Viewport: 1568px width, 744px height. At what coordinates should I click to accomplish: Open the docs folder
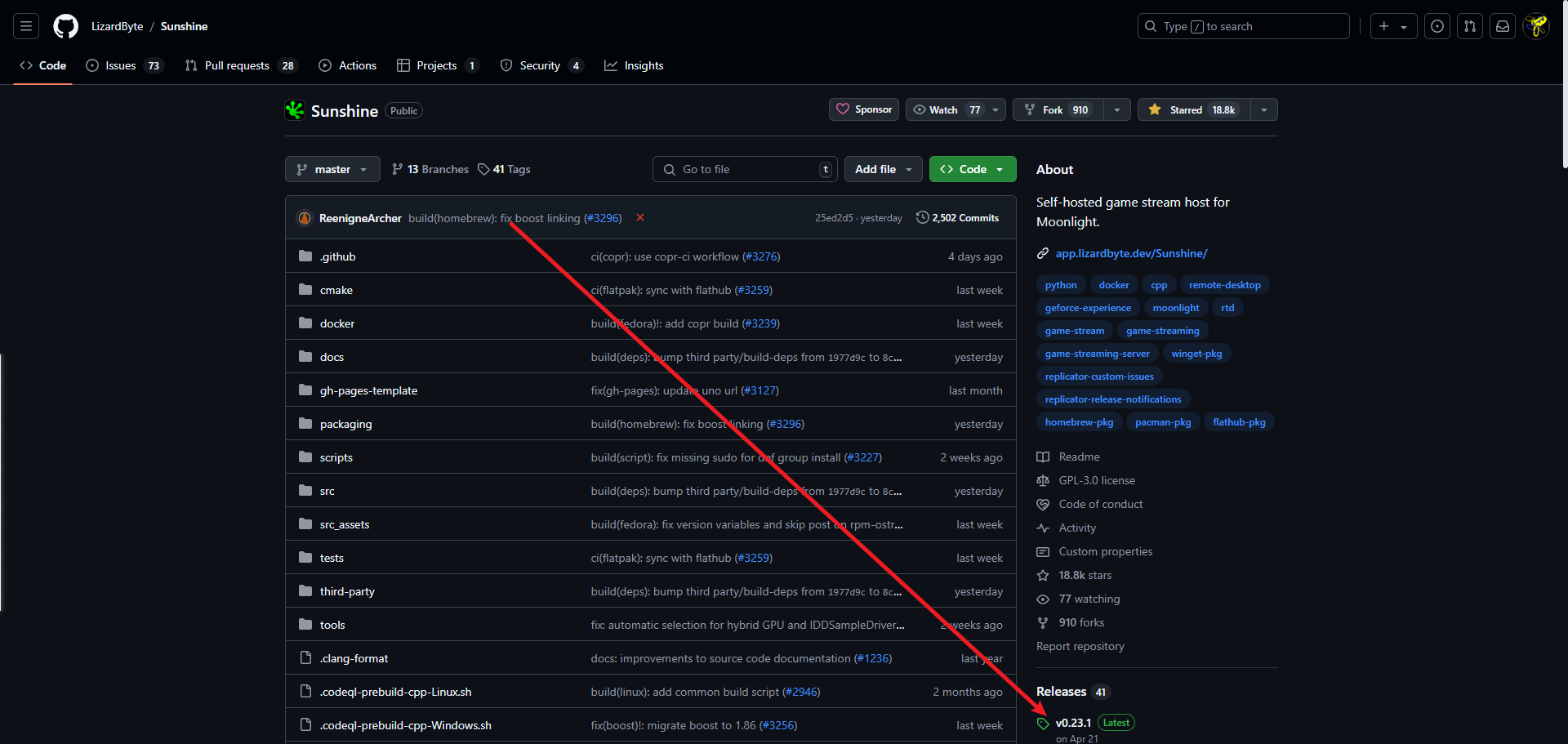332,357
